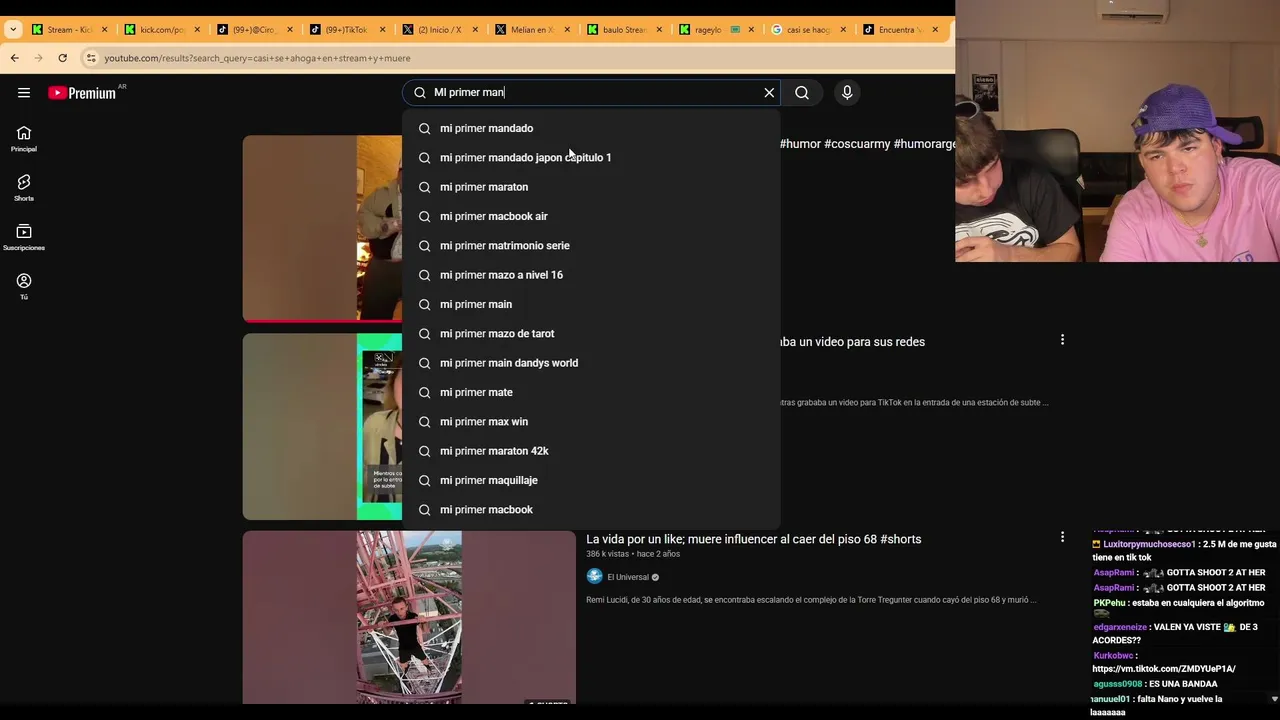Pick 'mi primer mazo a nivel 16'
This screenshot has width=1280, height=720.
(591, 275)
